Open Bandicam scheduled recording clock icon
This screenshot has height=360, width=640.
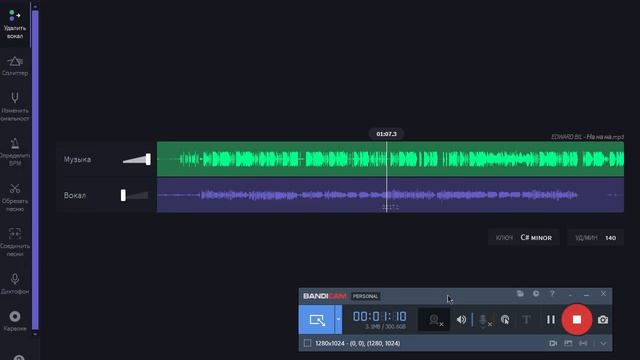click(536, 293)
